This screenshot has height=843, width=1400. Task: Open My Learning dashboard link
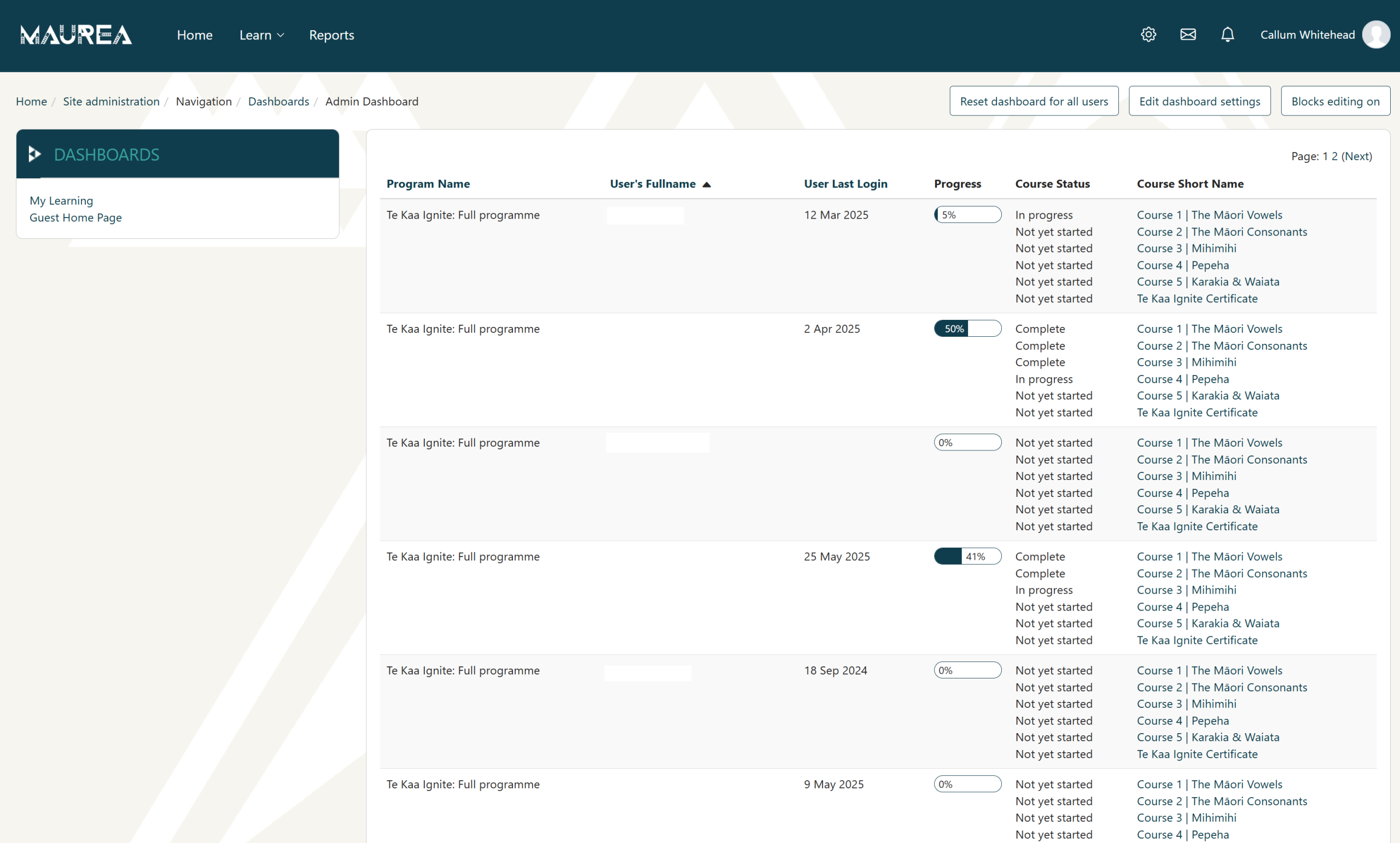click(x=61, y=201)
